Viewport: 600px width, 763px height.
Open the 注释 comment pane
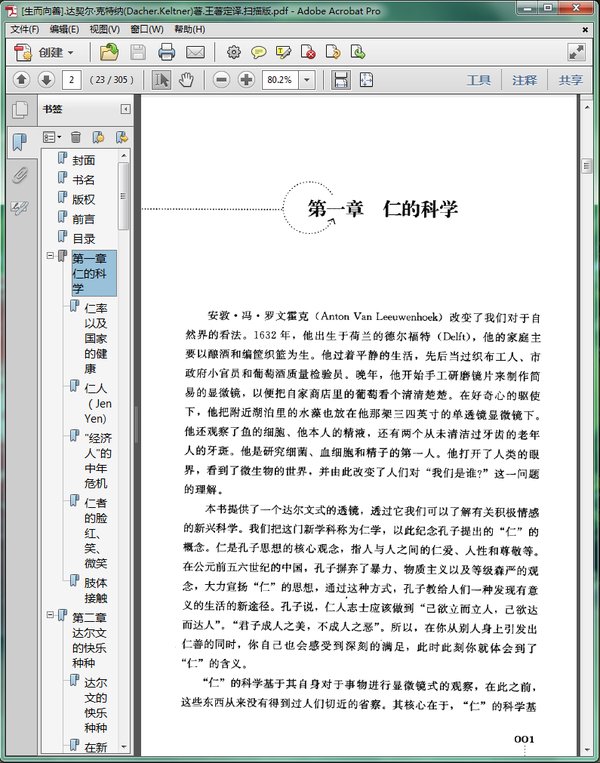tap(524, 80)
